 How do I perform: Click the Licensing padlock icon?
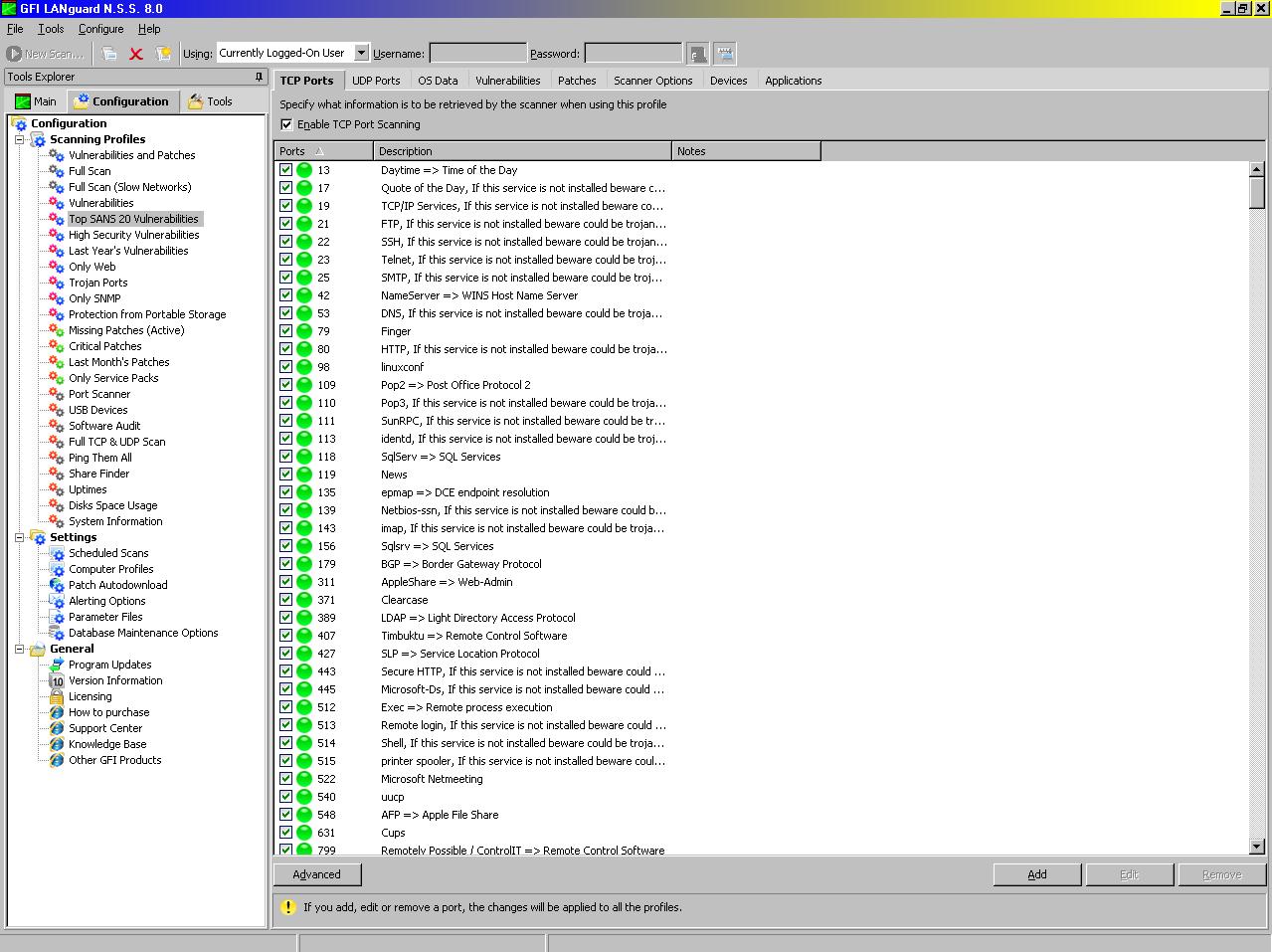(x=57, y=696)
